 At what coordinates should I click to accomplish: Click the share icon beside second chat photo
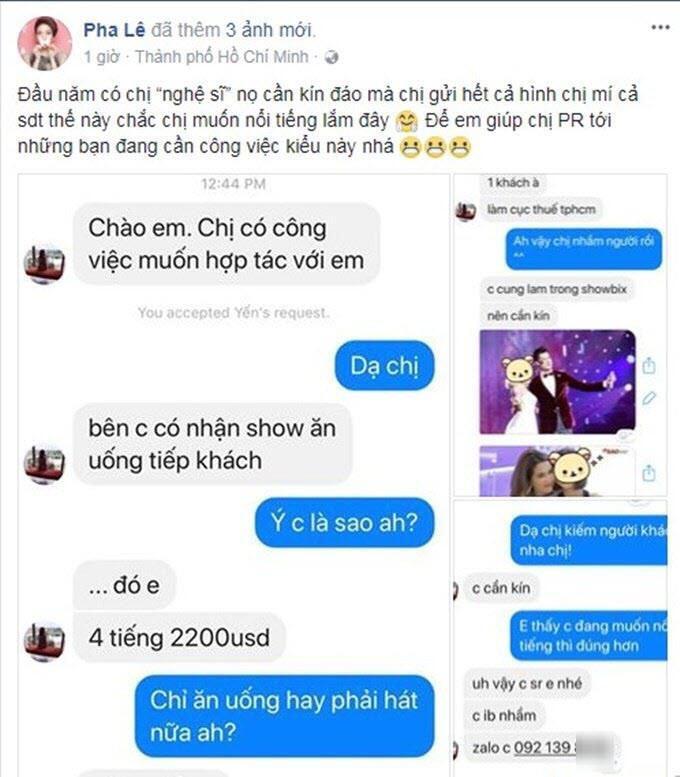649,473
